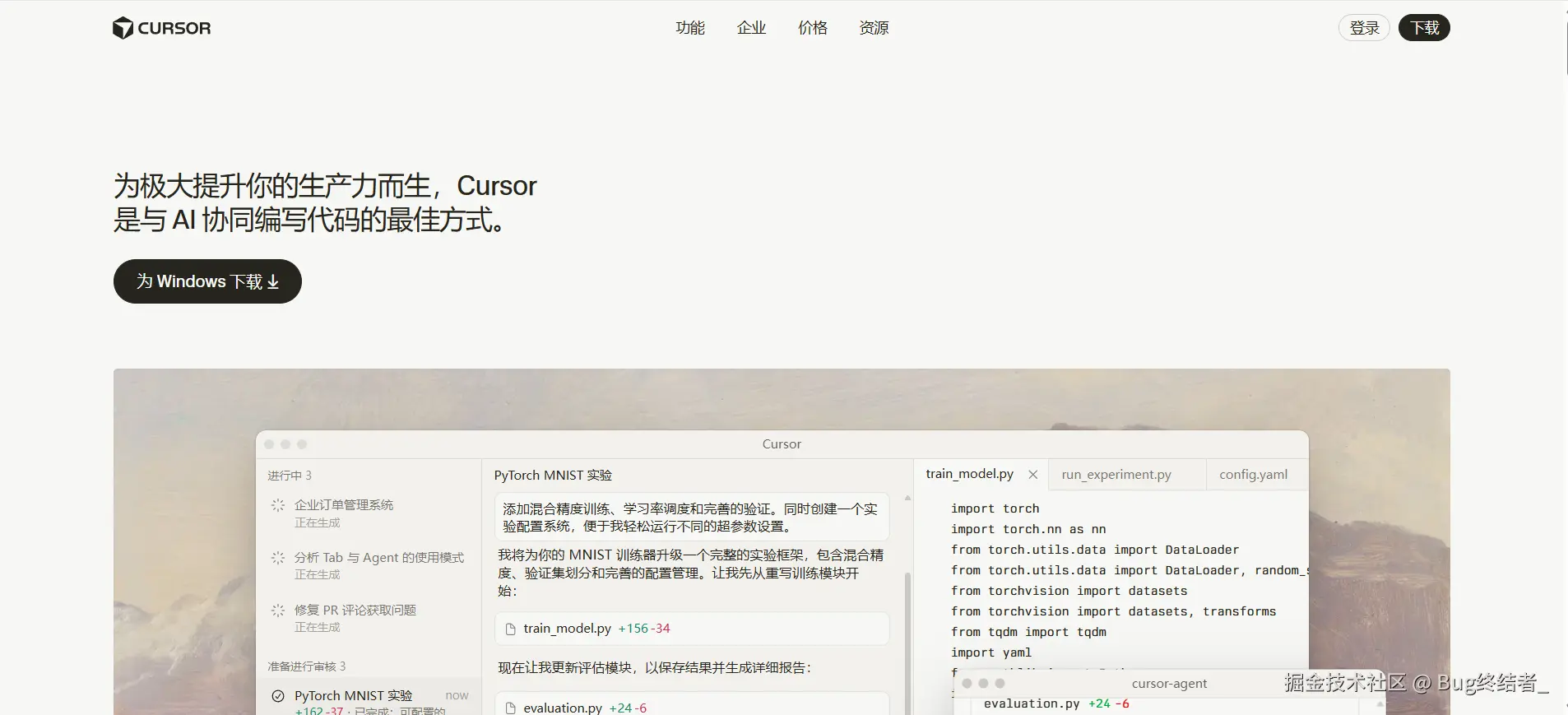Screen dimensions: 1568x715
Task: Click file icon on train_model.py card
Action: pyautogui.click(x=510, y=629)
